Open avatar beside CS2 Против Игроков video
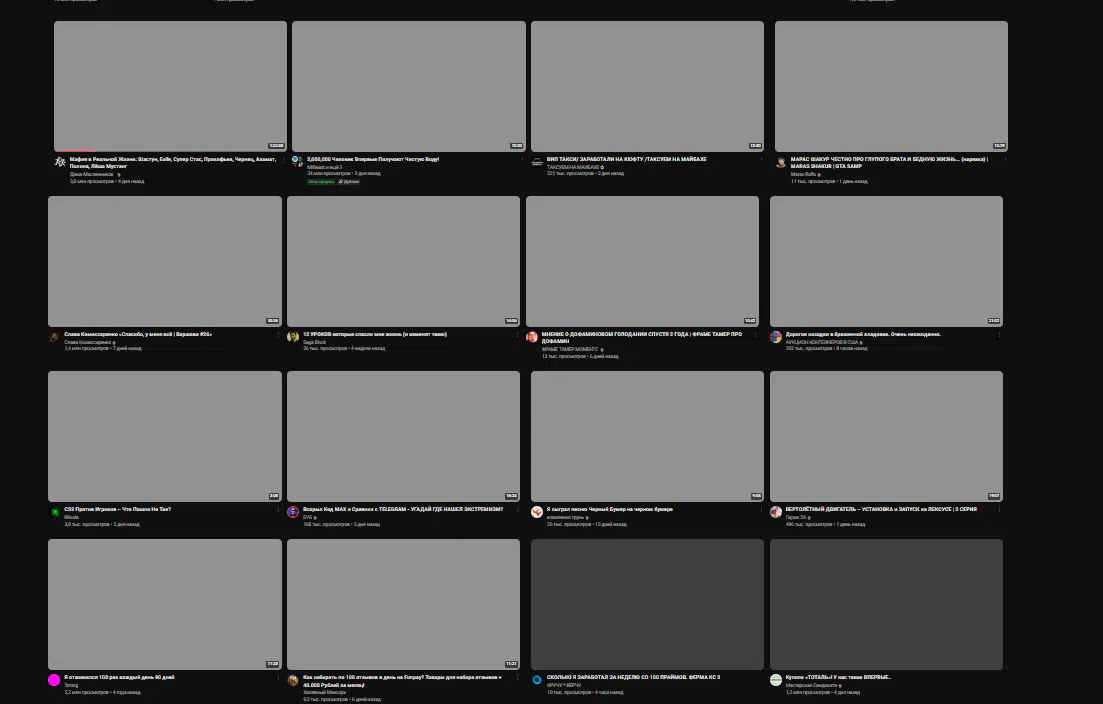The height and width of the screenshot is (704, 1103). click(x=53, y=512)
